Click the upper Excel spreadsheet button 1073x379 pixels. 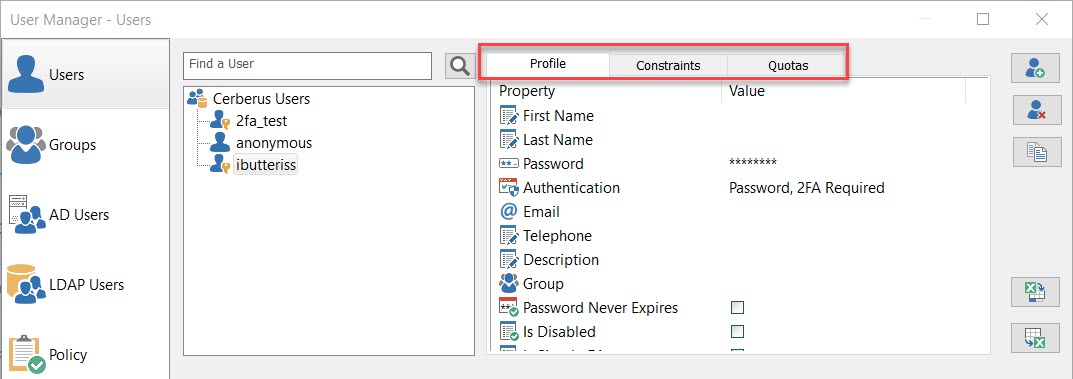pos(1035,293)
